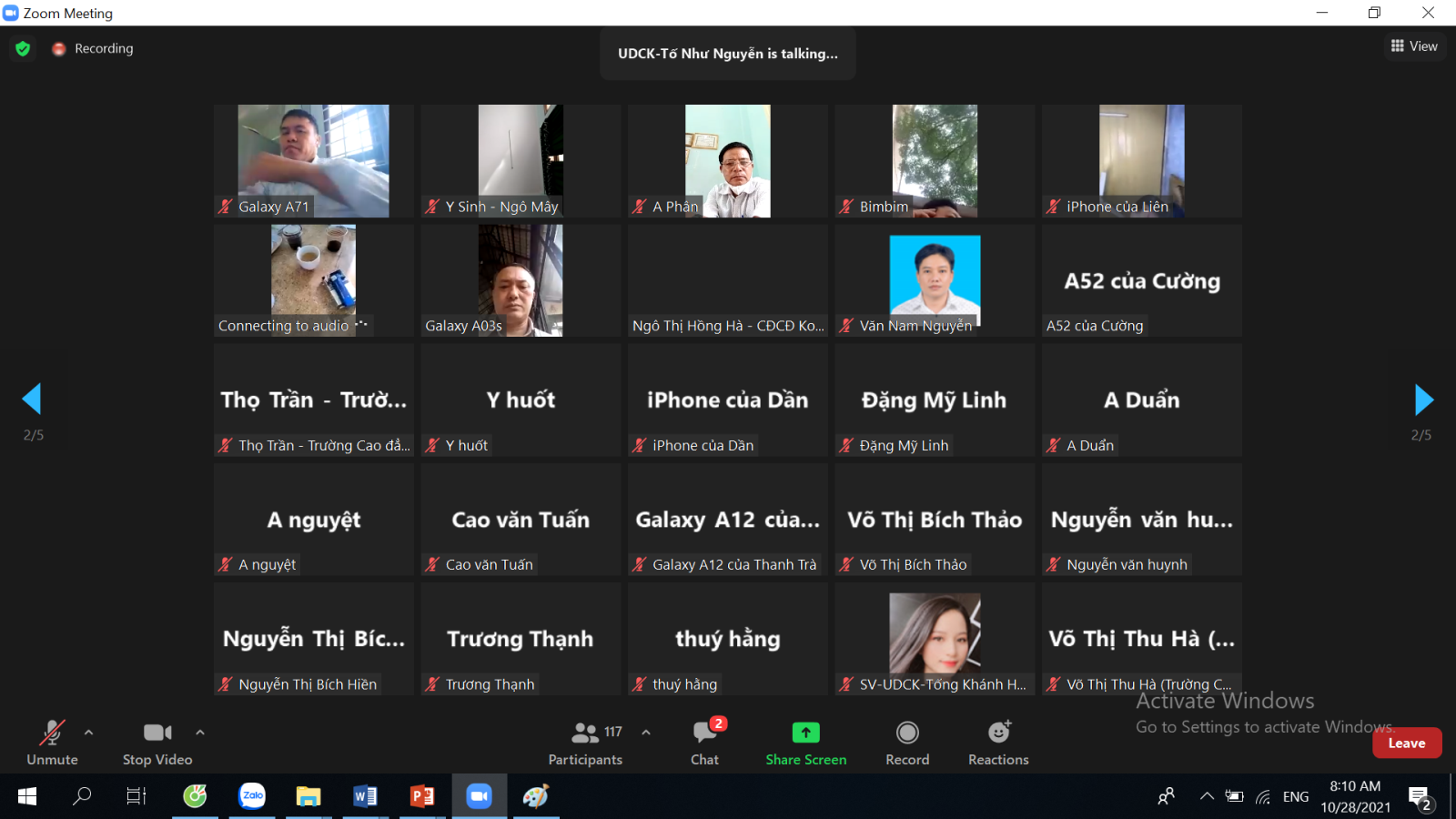Open Cốc Cốc browser from taskbar
This screenshot has width=1456, height=819.
click(x=195, y=797)
